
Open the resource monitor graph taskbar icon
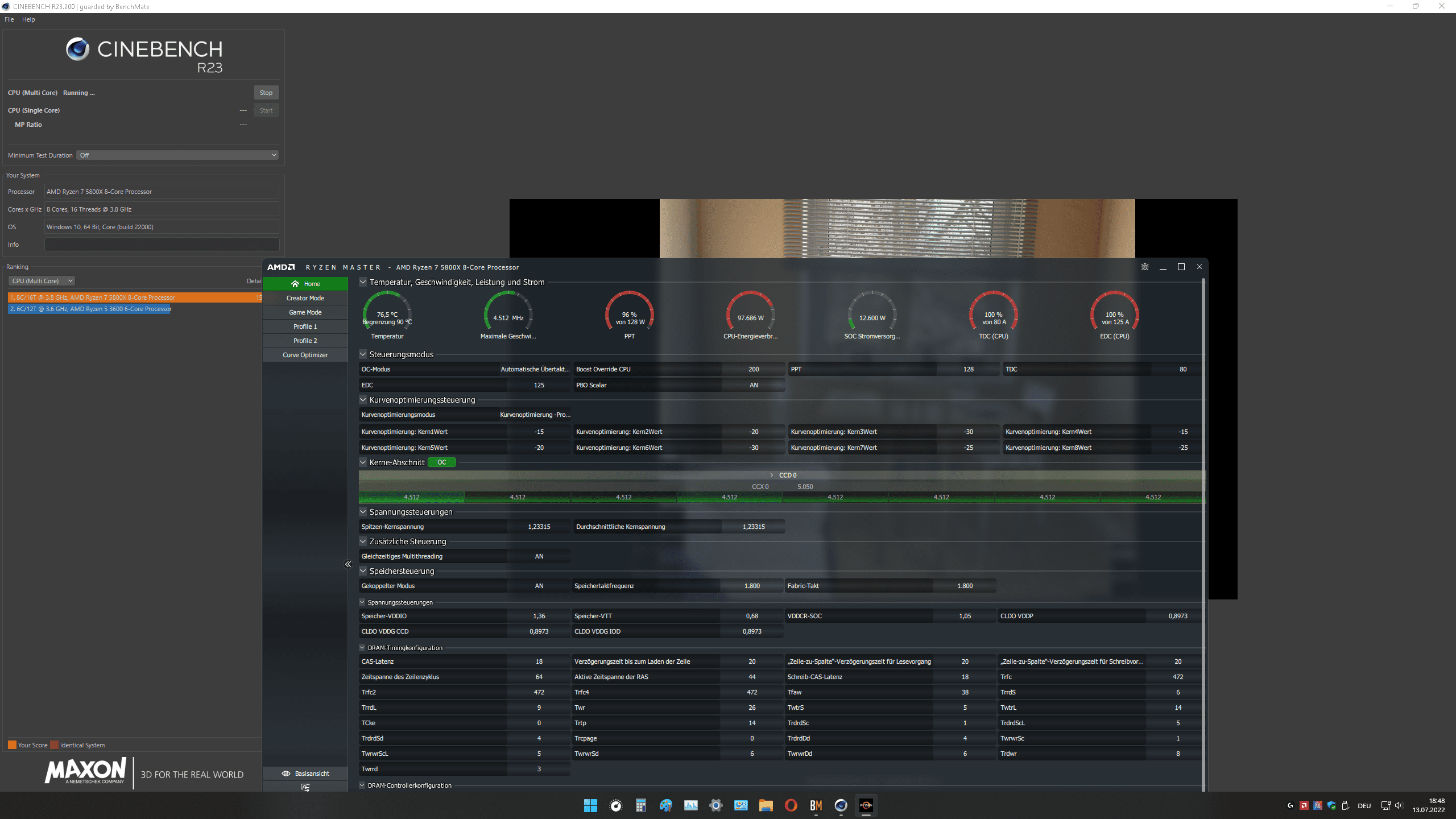pyautogui.click(x=691, y=805)
